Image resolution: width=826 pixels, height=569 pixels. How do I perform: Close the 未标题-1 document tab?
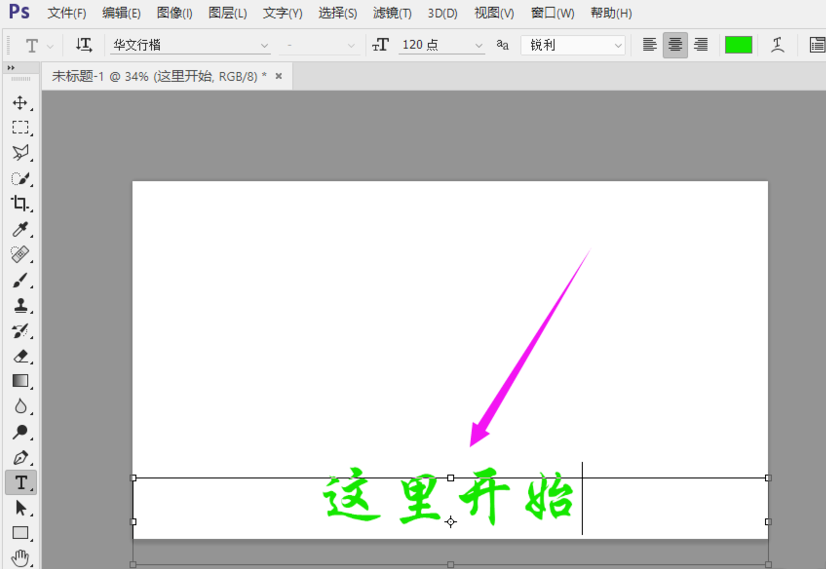tap(279, 76)
